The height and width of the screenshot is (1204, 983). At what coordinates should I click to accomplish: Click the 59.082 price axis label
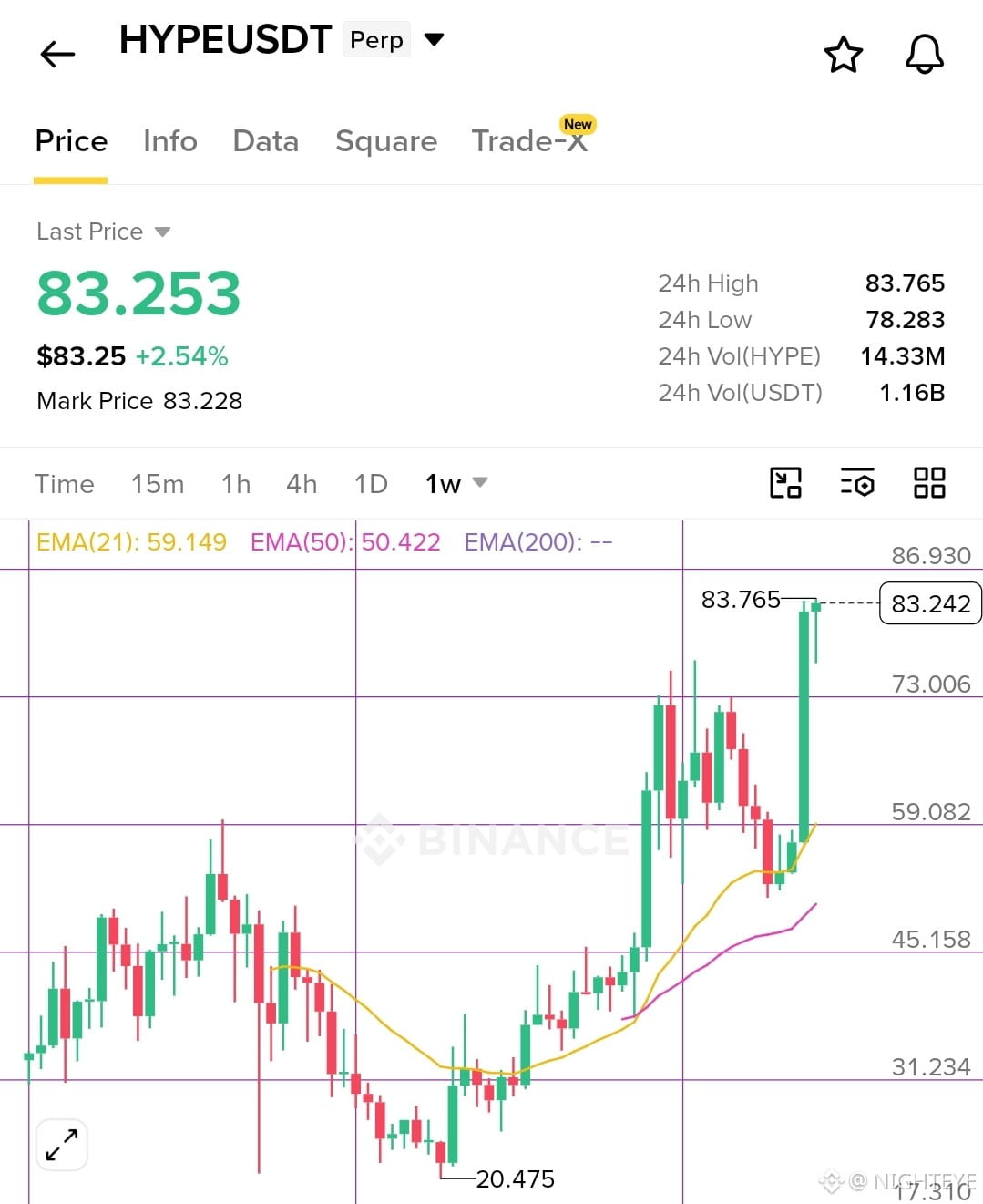point(931,811)
